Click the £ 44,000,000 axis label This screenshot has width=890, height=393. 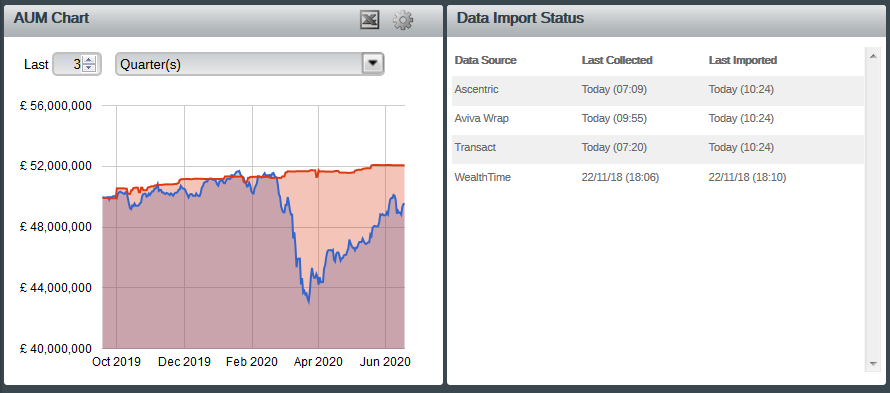(56, 288)
